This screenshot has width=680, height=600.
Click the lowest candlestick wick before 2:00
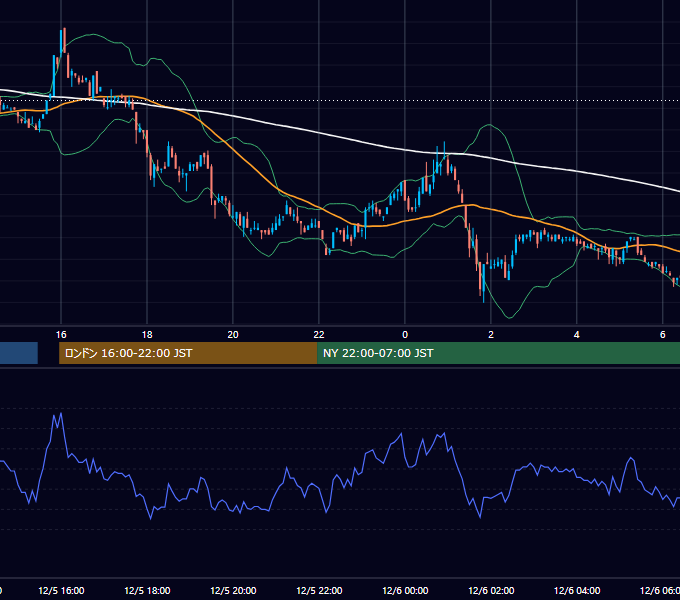click(x=484, y=299)
